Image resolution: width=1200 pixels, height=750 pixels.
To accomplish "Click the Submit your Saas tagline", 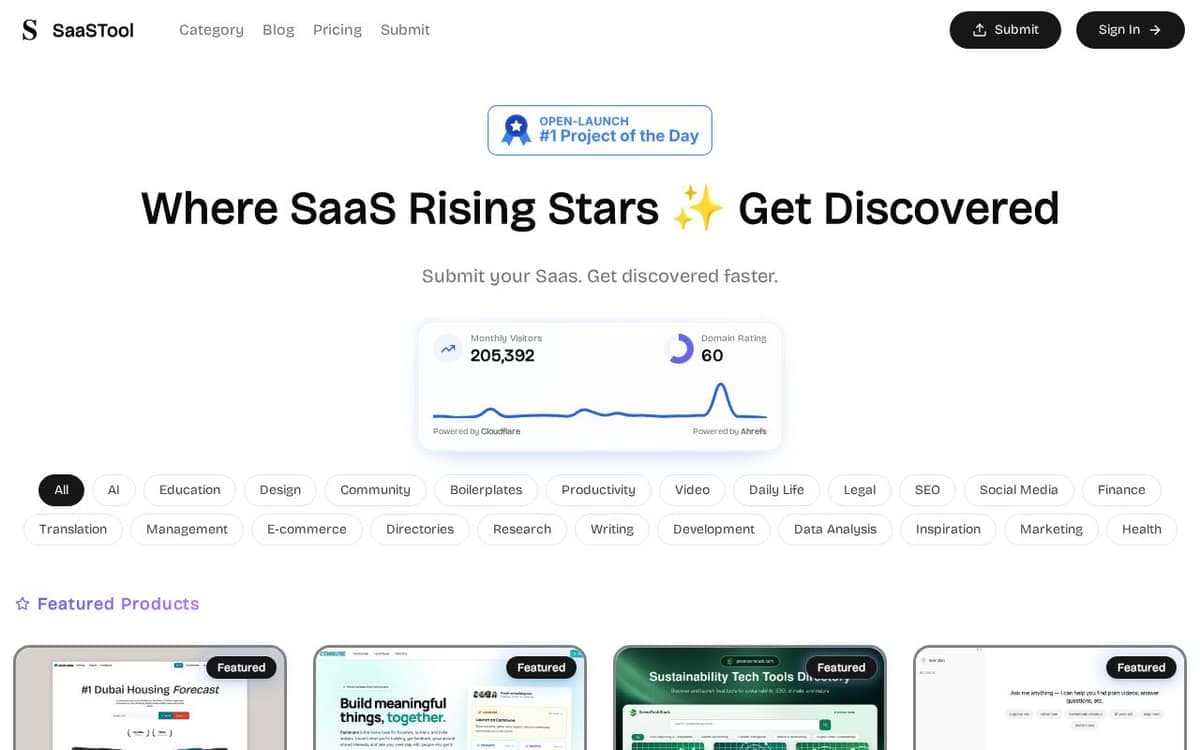I will coord(600,276).
